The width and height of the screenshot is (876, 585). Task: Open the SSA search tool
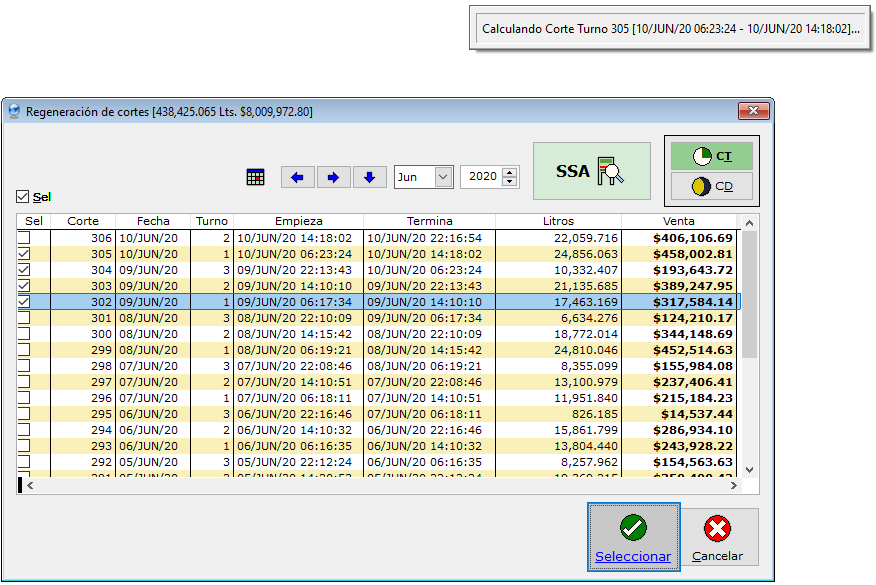(x=591, y=171)
